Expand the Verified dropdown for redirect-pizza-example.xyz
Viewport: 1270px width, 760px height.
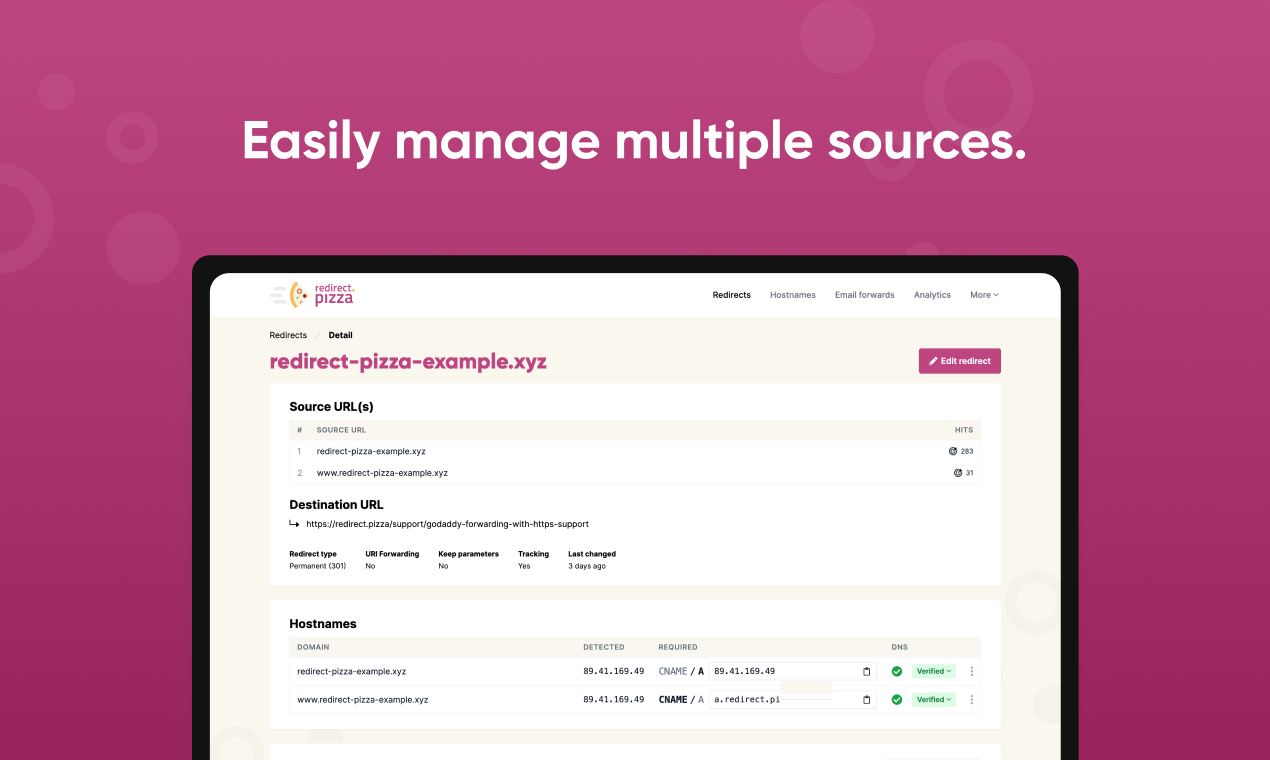[x=933, y=672]
